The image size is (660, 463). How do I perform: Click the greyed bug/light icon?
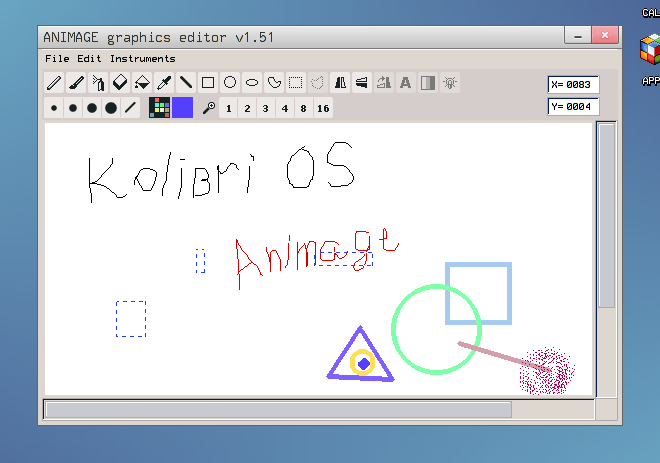click(450, 82)
